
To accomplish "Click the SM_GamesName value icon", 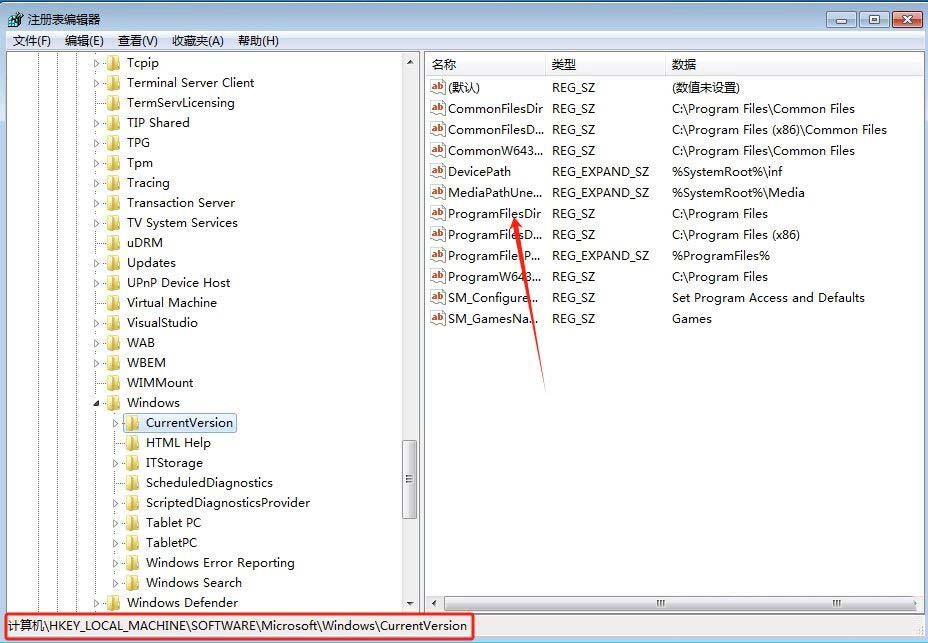I will [x=437, y=318].
